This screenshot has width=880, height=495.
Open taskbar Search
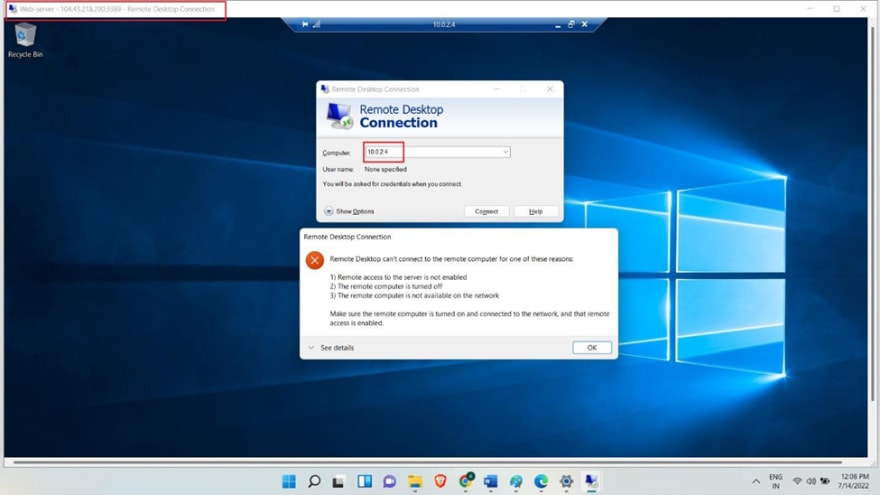pyautogui.click(x=314, y=481)
